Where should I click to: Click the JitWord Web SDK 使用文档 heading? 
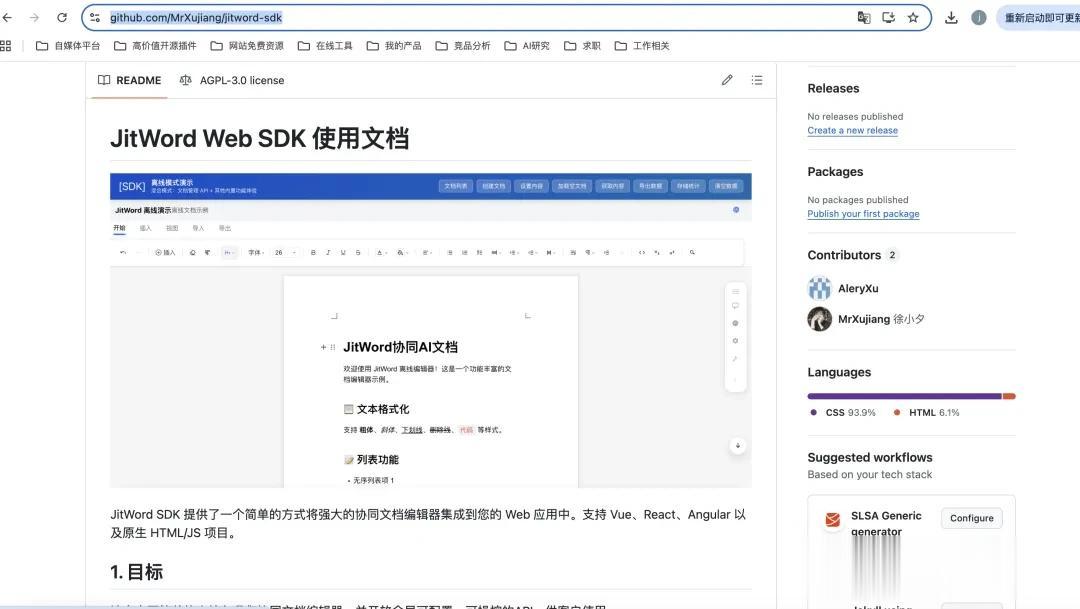(x=260, y=138)
